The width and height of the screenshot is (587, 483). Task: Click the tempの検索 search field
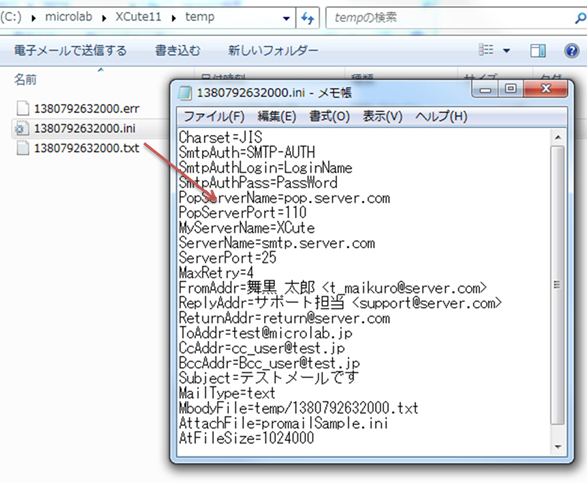[x=449, y=18]
